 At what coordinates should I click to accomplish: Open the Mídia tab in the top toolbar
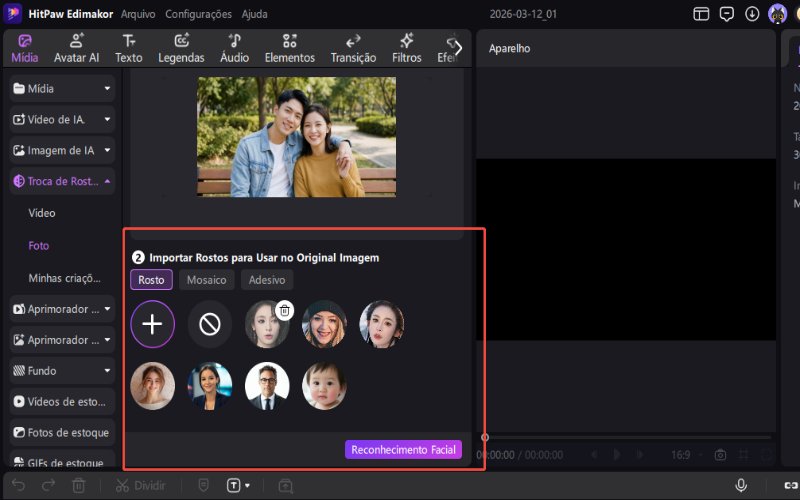point(24,48)
